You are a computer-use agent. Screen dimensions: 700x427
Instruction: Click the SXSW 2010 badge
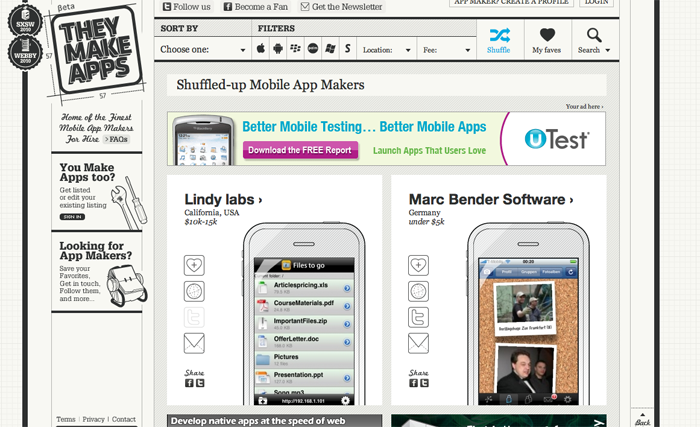(x=25, y=21)
